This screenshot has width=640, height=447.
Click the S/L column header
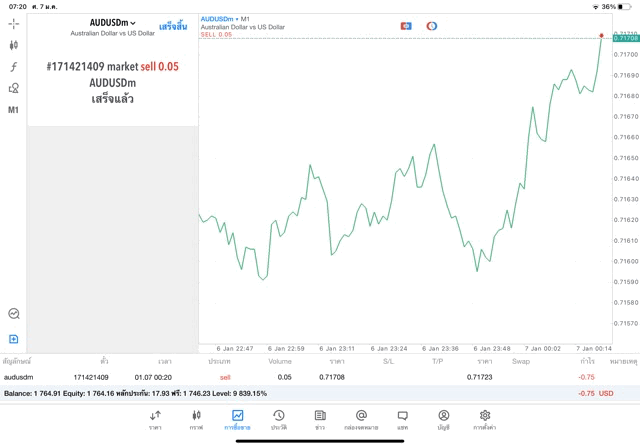coord(389,361)
